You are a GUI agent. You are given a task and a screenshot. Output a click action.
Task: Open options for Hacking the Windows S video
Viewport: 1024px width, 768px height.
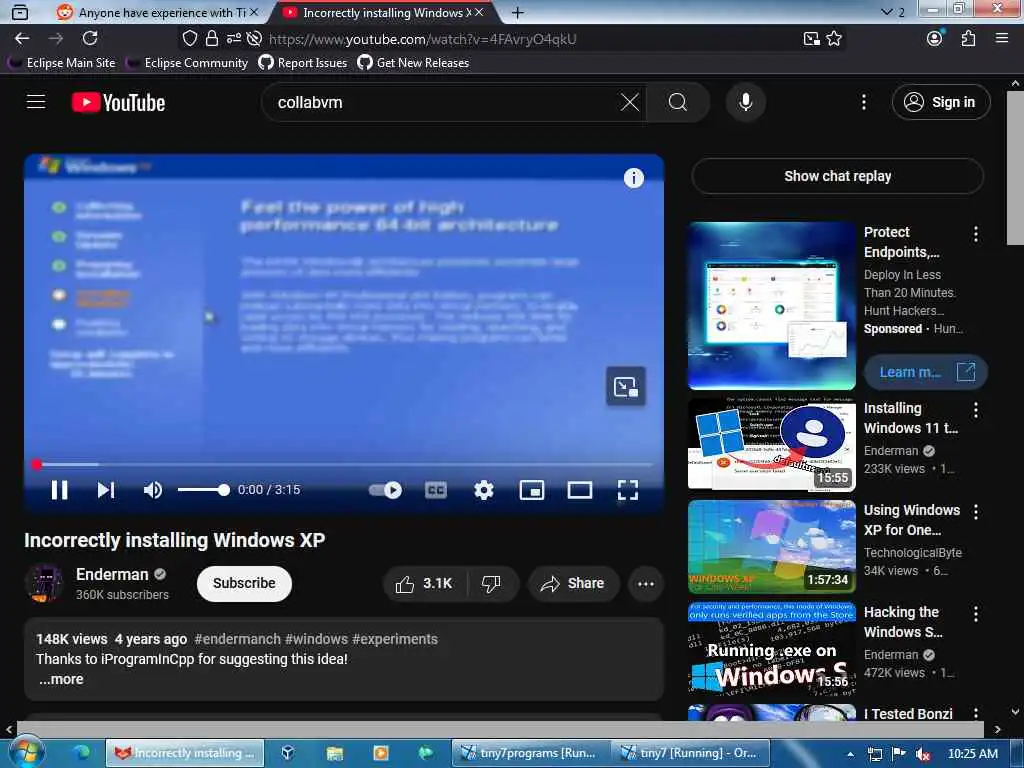pos(976,614)
